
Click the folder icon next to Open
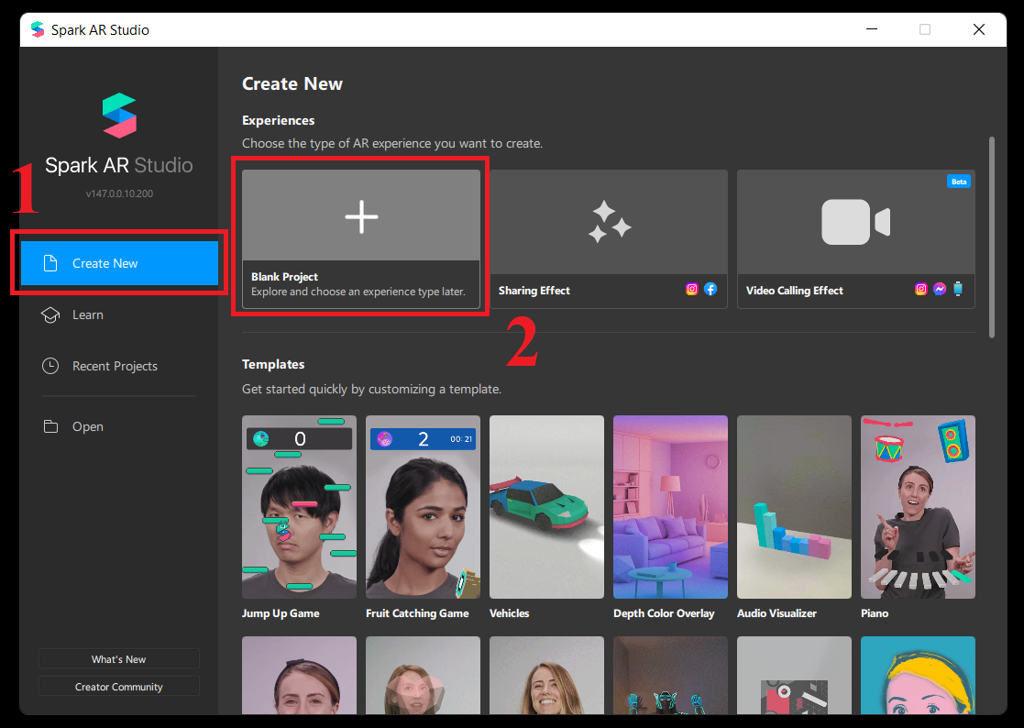(x=50, y=426)
